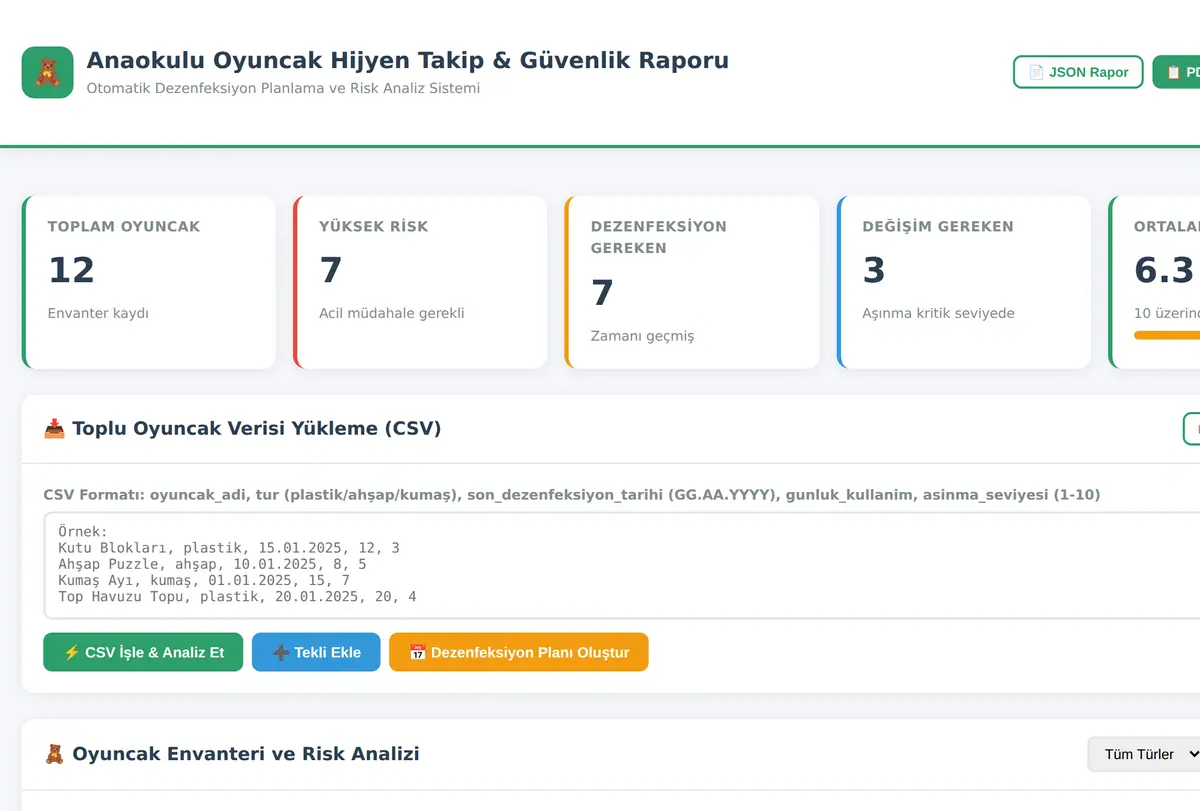Click the plus icon on Tekli Ekle
Image resolution: width=1200 pixels, height=811 pixels.
(x=281, y=653)
